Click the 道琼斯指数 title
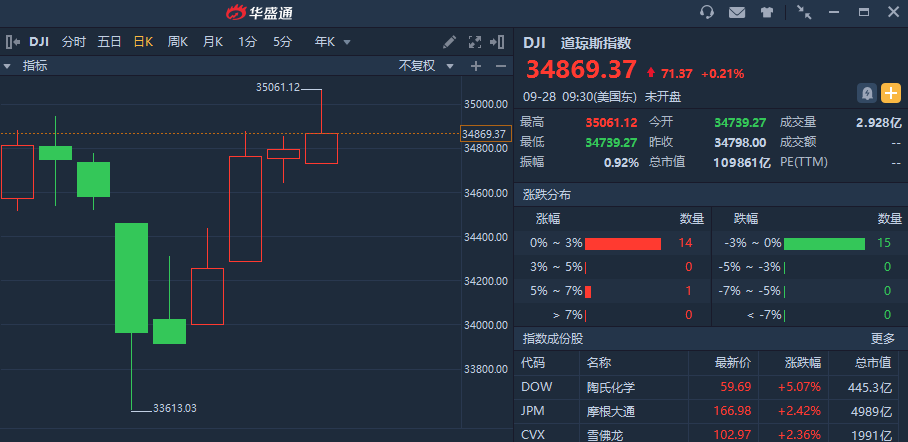Screen dimensions: 908x442 click(595, 43)
